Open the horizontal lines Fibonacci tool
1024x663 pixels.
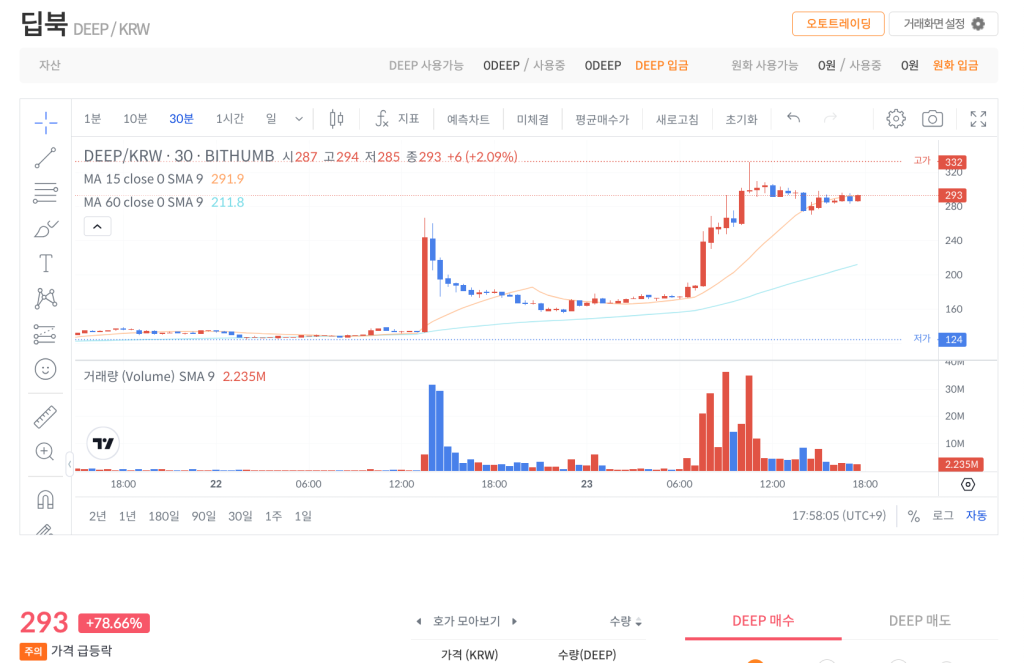46,193
